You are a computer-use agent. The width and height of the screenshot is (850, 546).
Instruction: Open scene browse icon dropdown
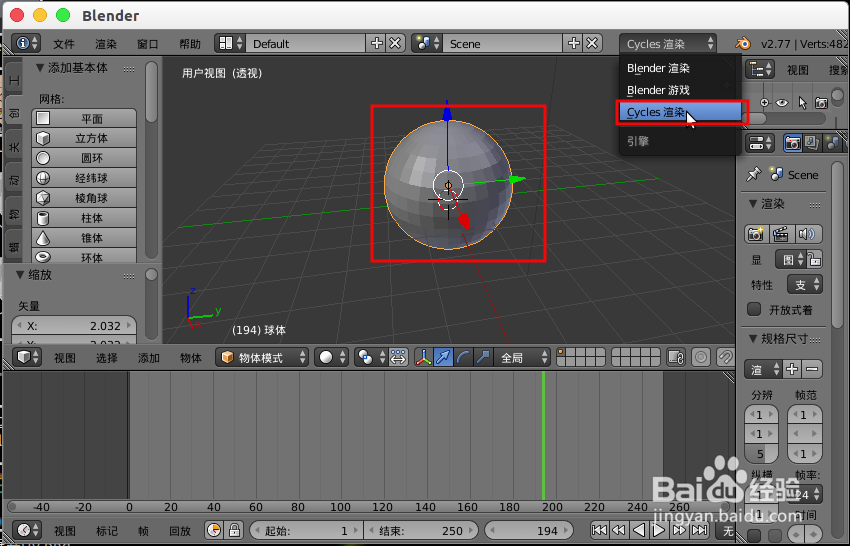(x=427, y=43)
